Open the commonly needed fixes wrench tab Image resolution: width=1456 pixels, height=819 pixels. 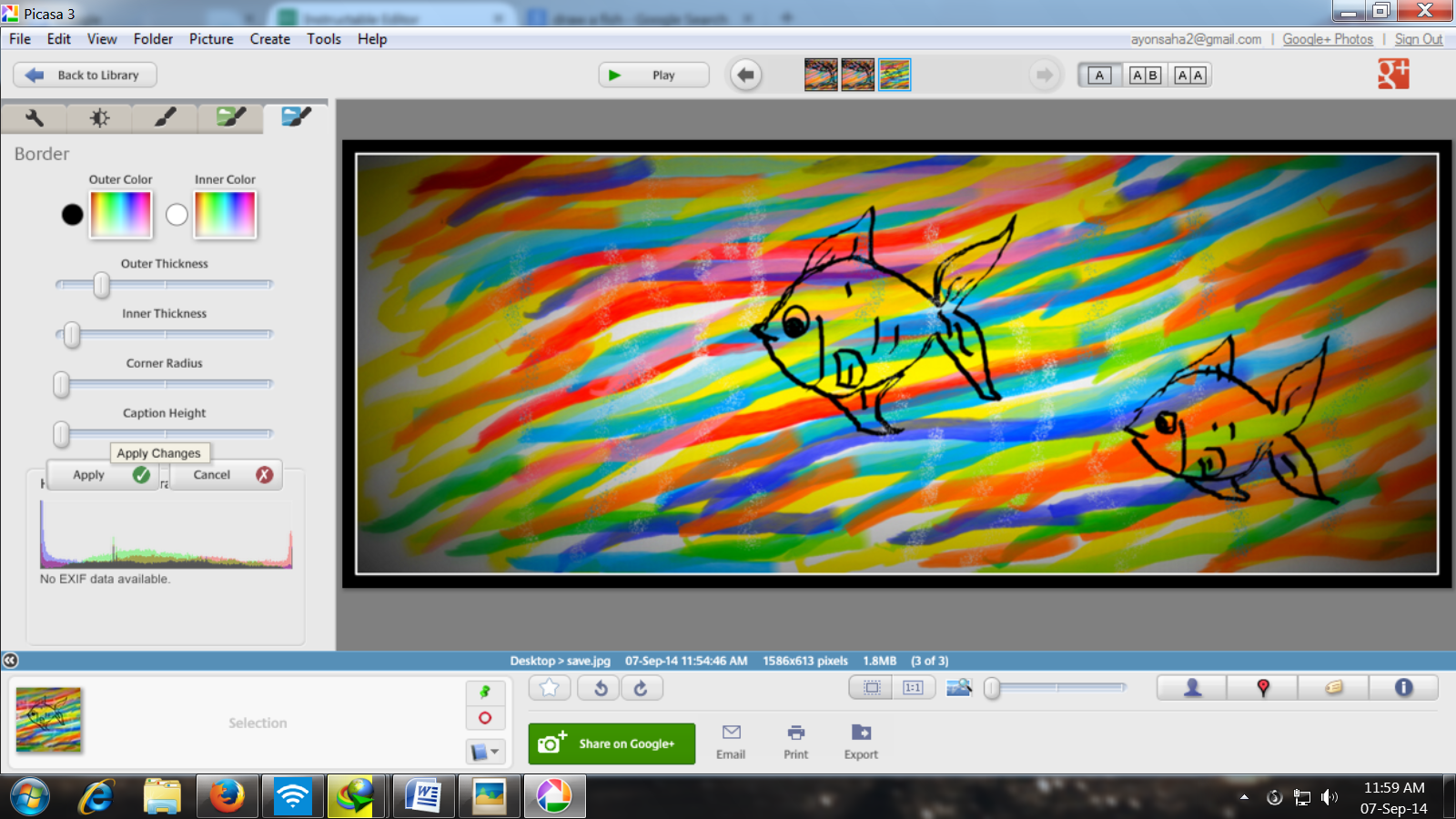[35, 117]
